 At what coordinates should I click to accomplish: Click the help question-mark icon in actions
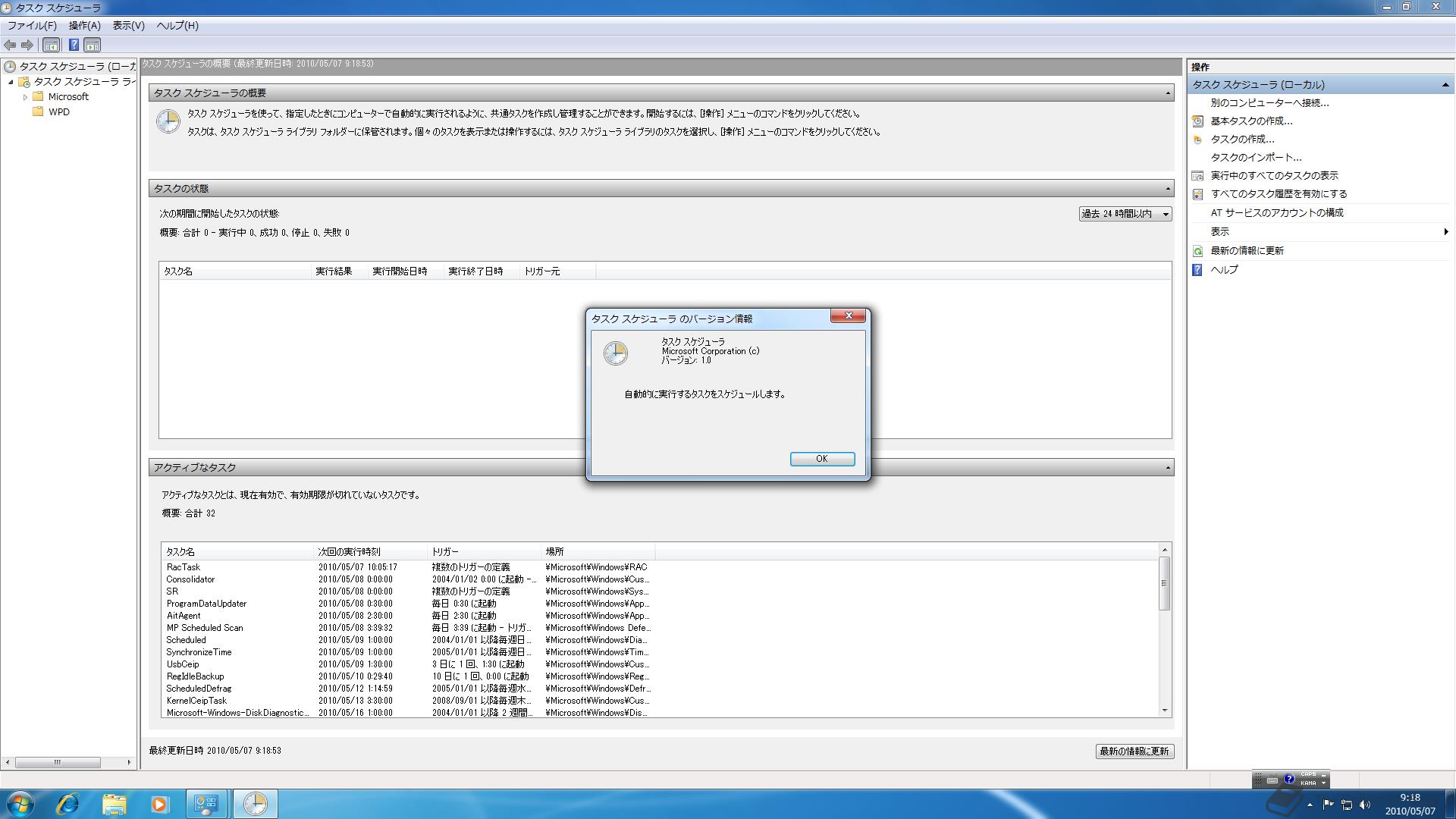click(x=1197, y=270)
